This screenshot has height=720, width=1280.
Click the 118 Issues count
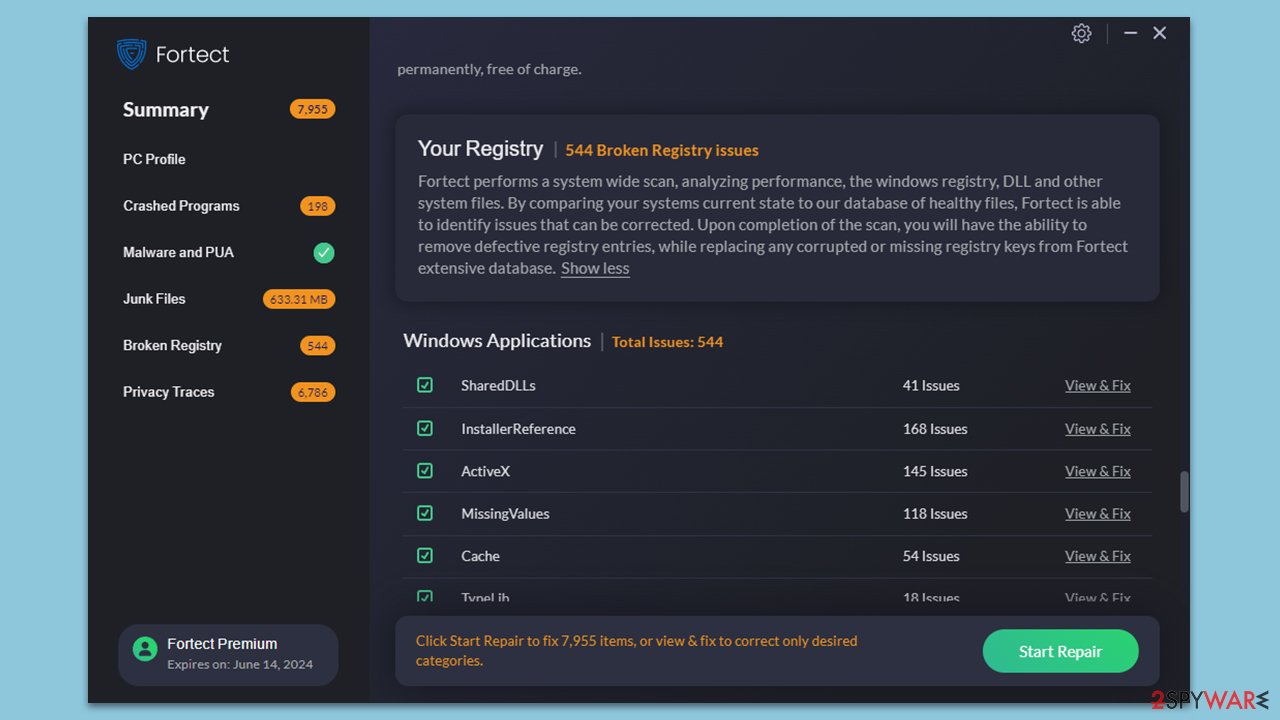pos(935,513)
